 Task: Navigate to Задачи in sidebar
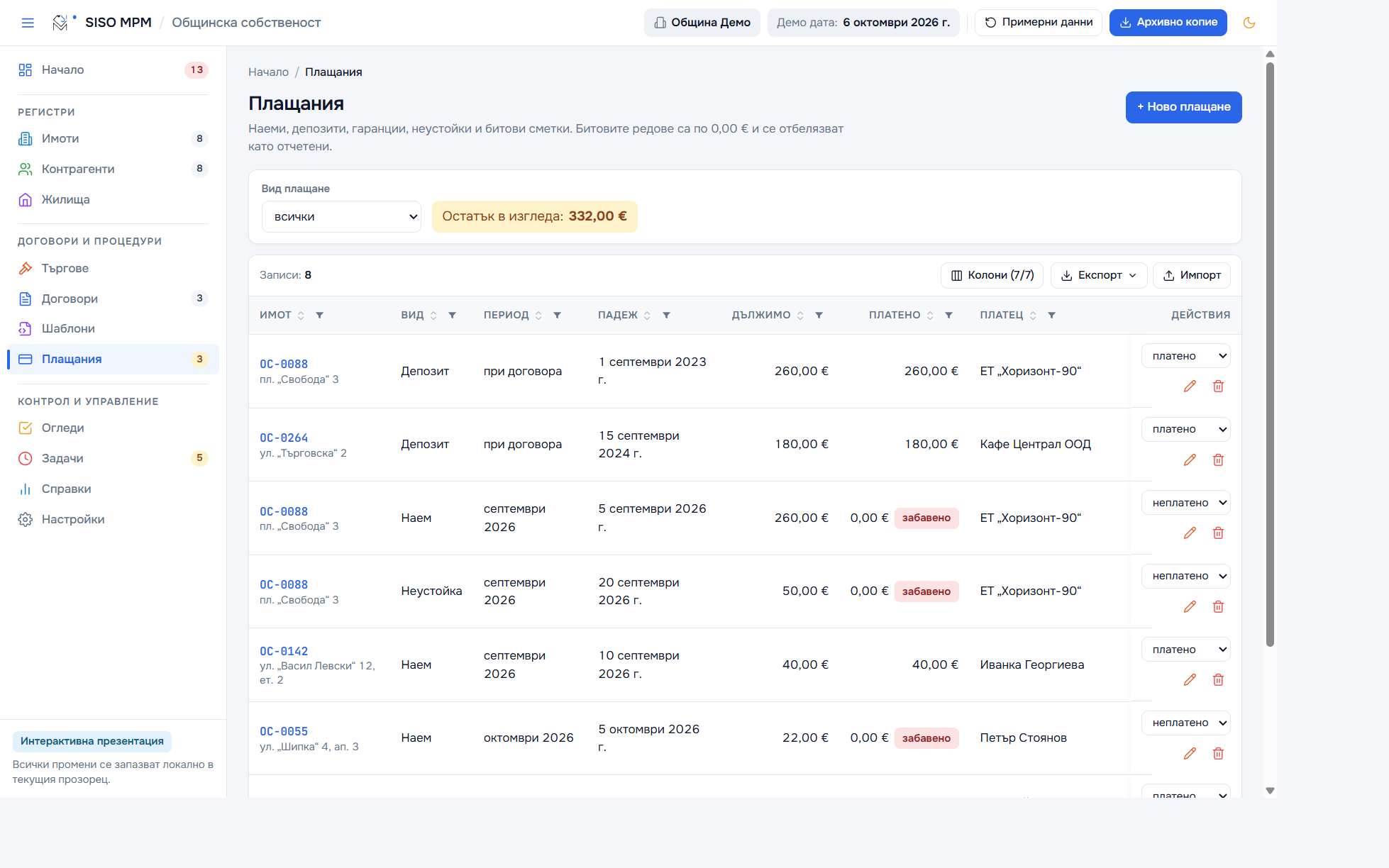(113, 458)
